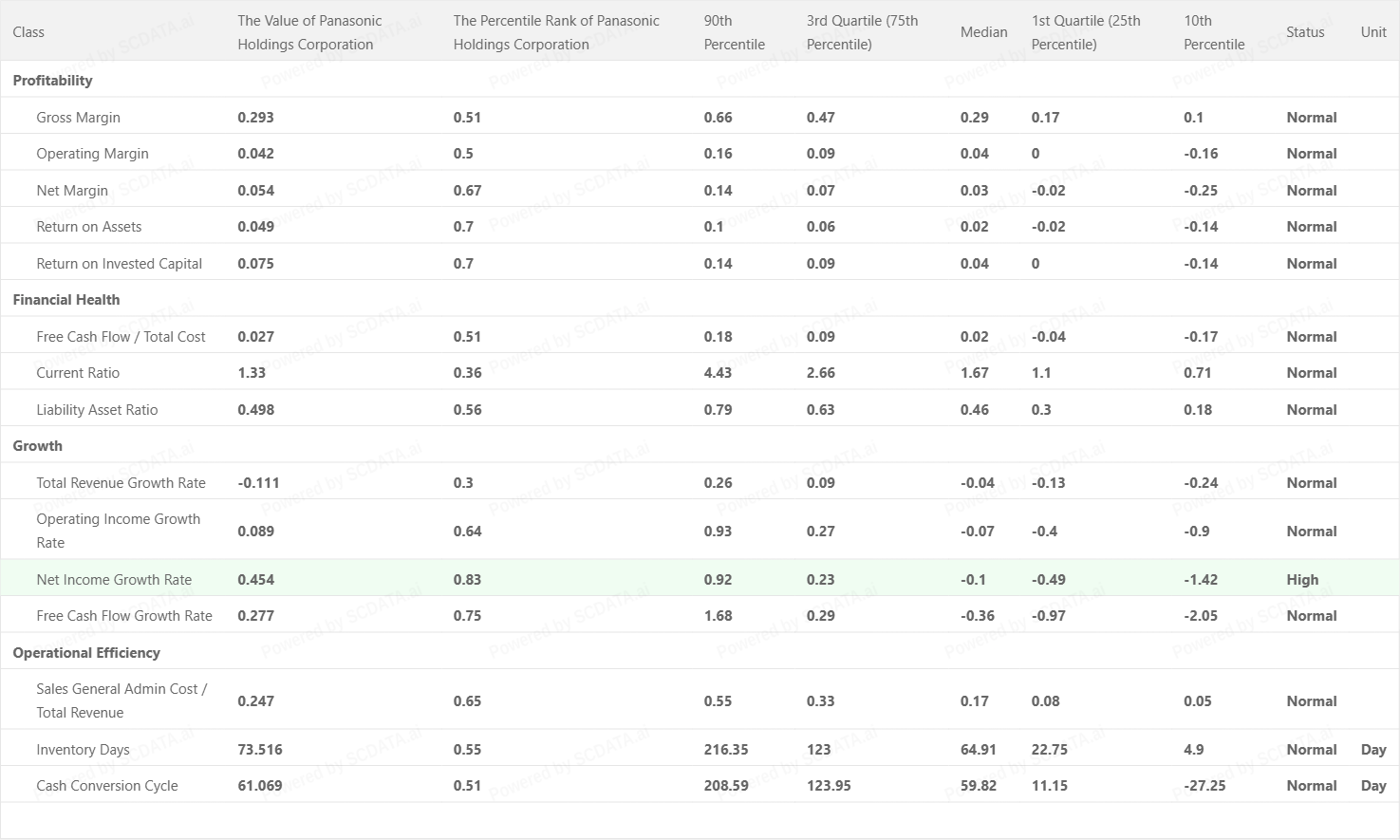Select the Return on Assets row
The image size is (1400, 840).
88,227
